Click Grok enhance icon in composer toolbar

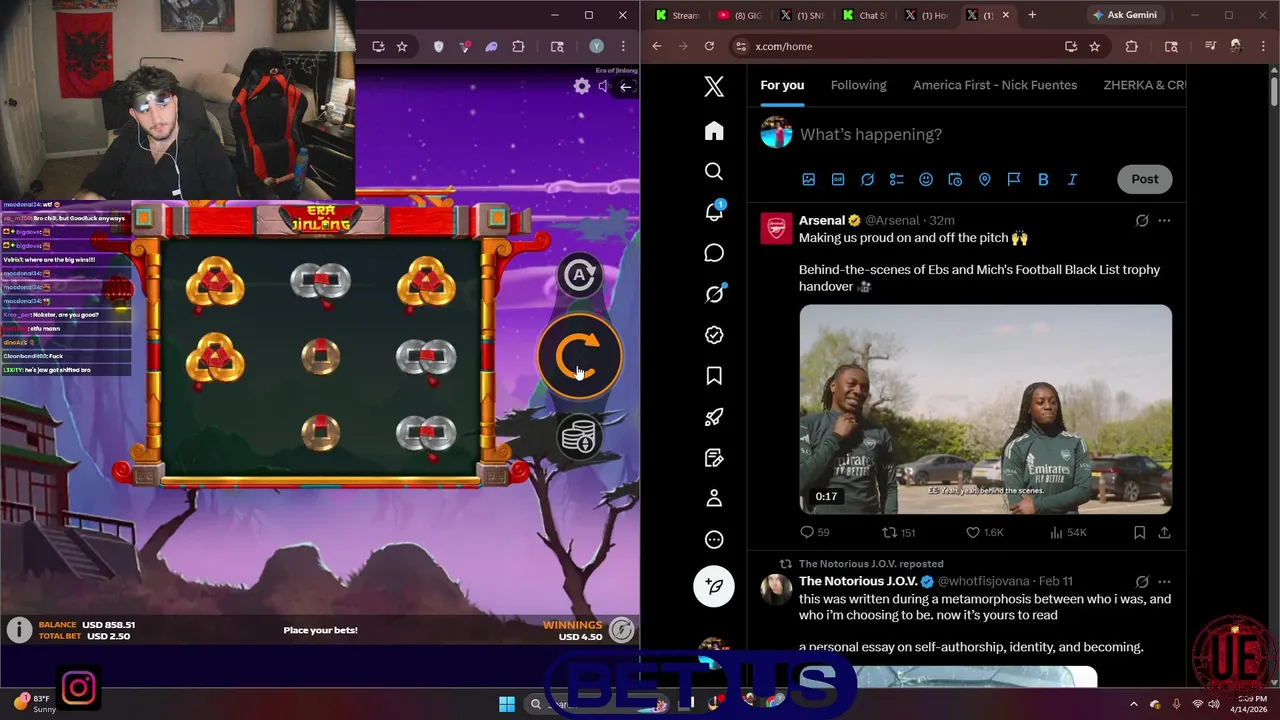pos(867,179)
